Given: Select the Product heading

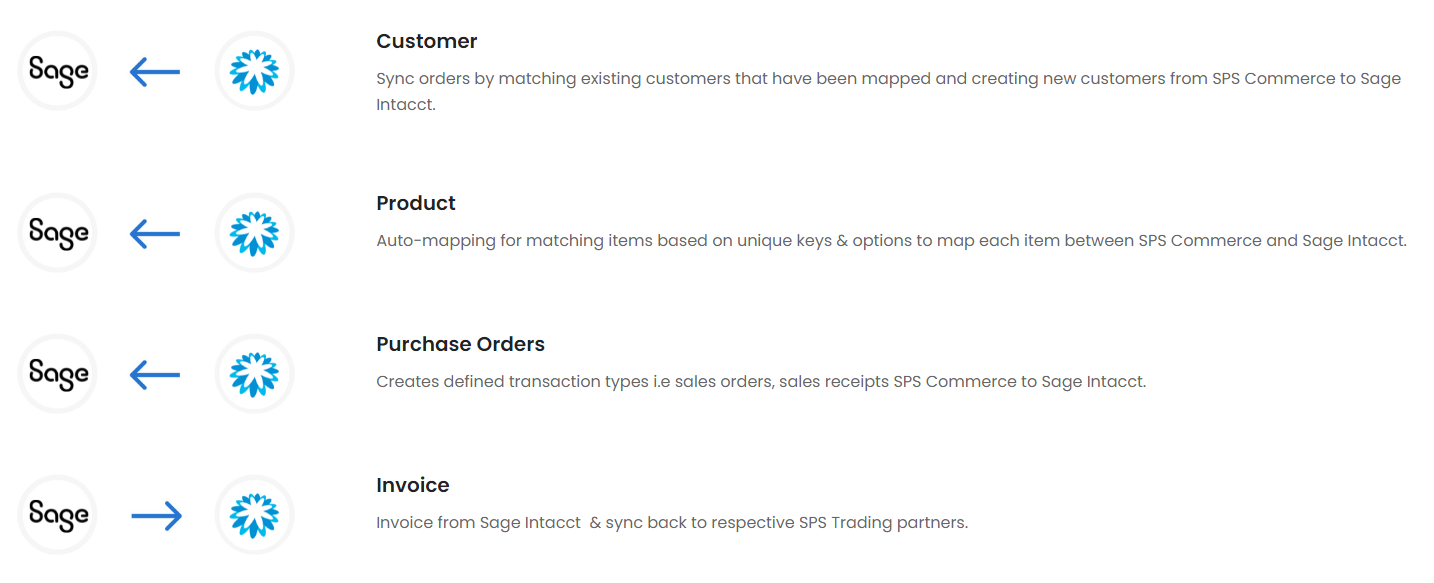Looking at the screenshot, I should [415, 203].
